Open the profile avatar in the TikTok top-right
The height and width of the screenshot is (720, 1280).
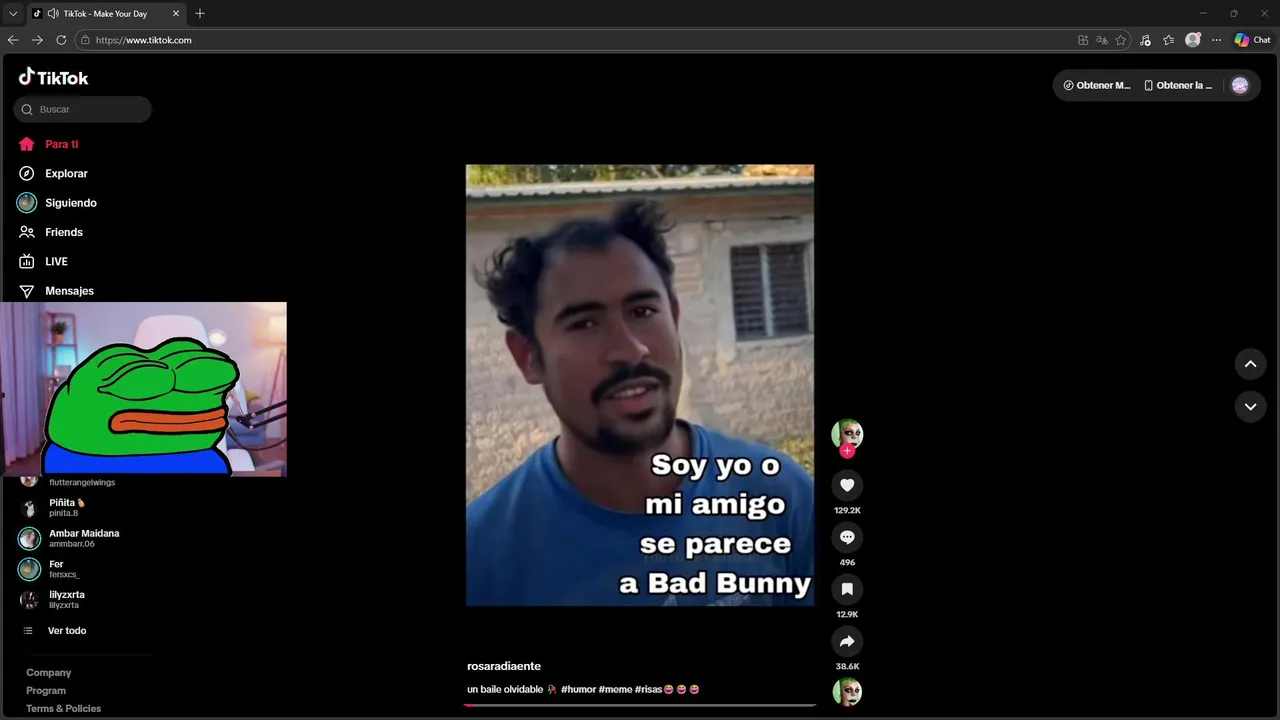click(x=1240, y=85)
